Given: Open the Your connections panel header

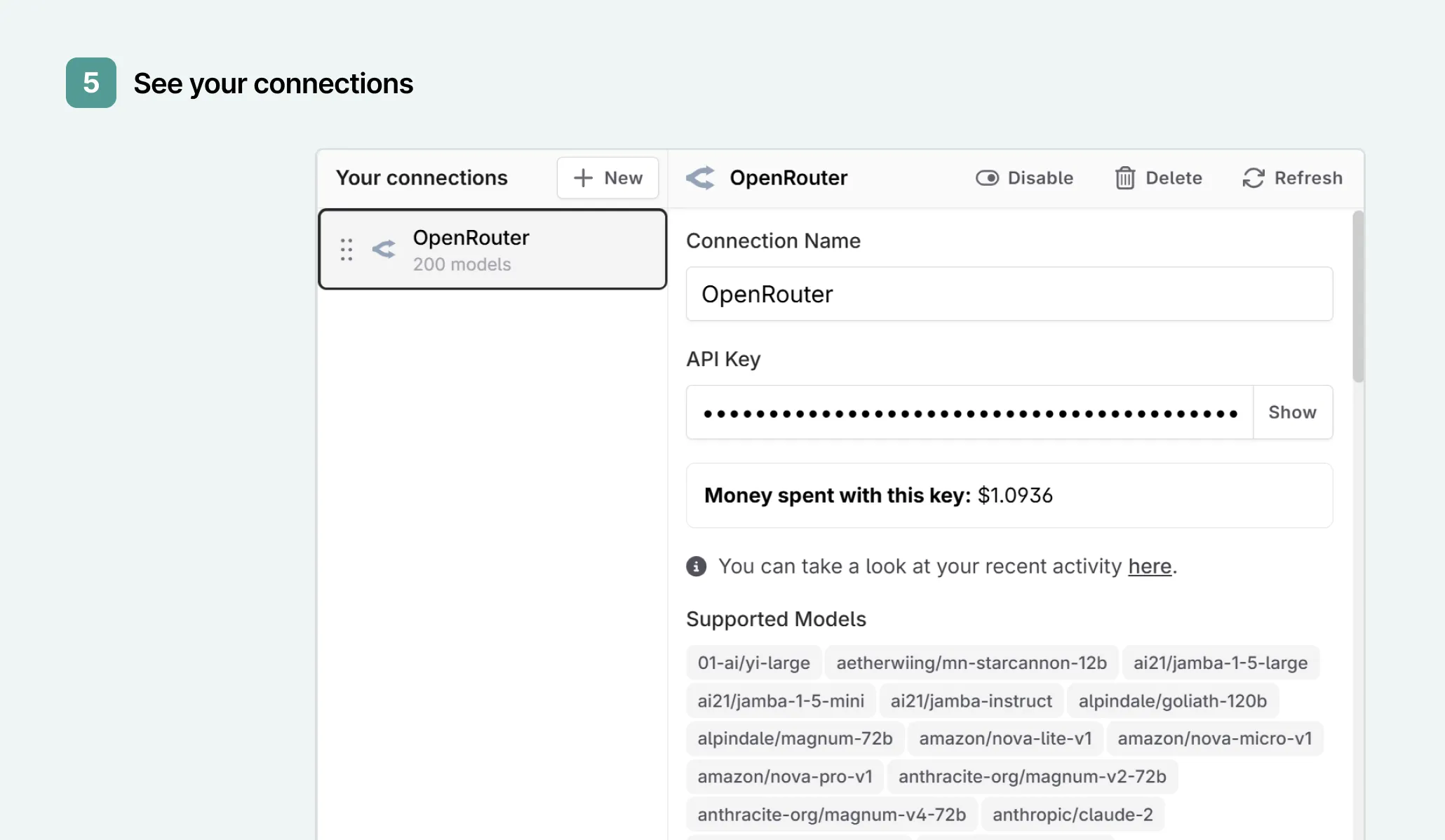Looking at the screenshot, I should (x=422, y=177).
